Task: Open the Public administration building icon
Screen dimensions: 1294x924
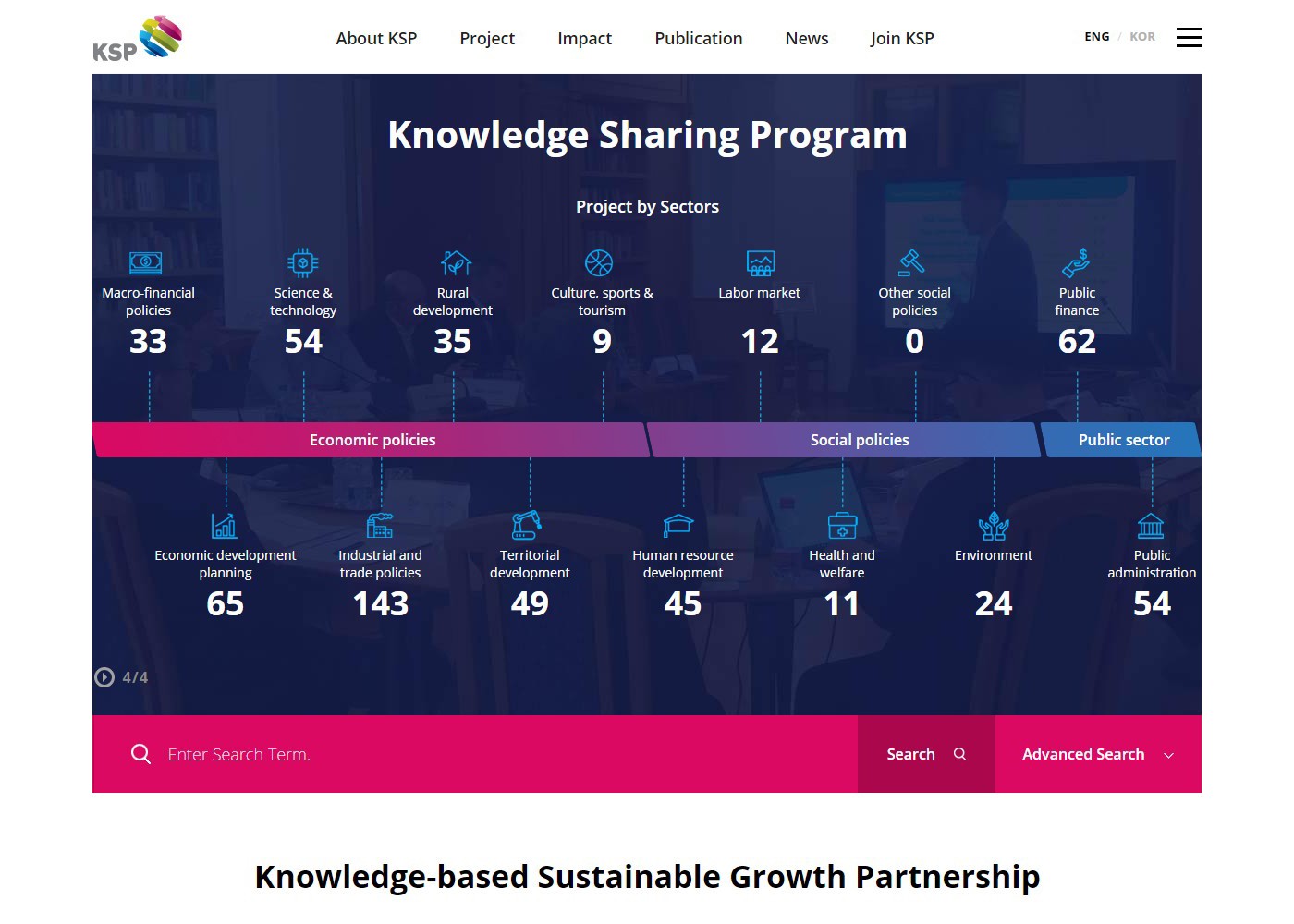Action: 1151,526
